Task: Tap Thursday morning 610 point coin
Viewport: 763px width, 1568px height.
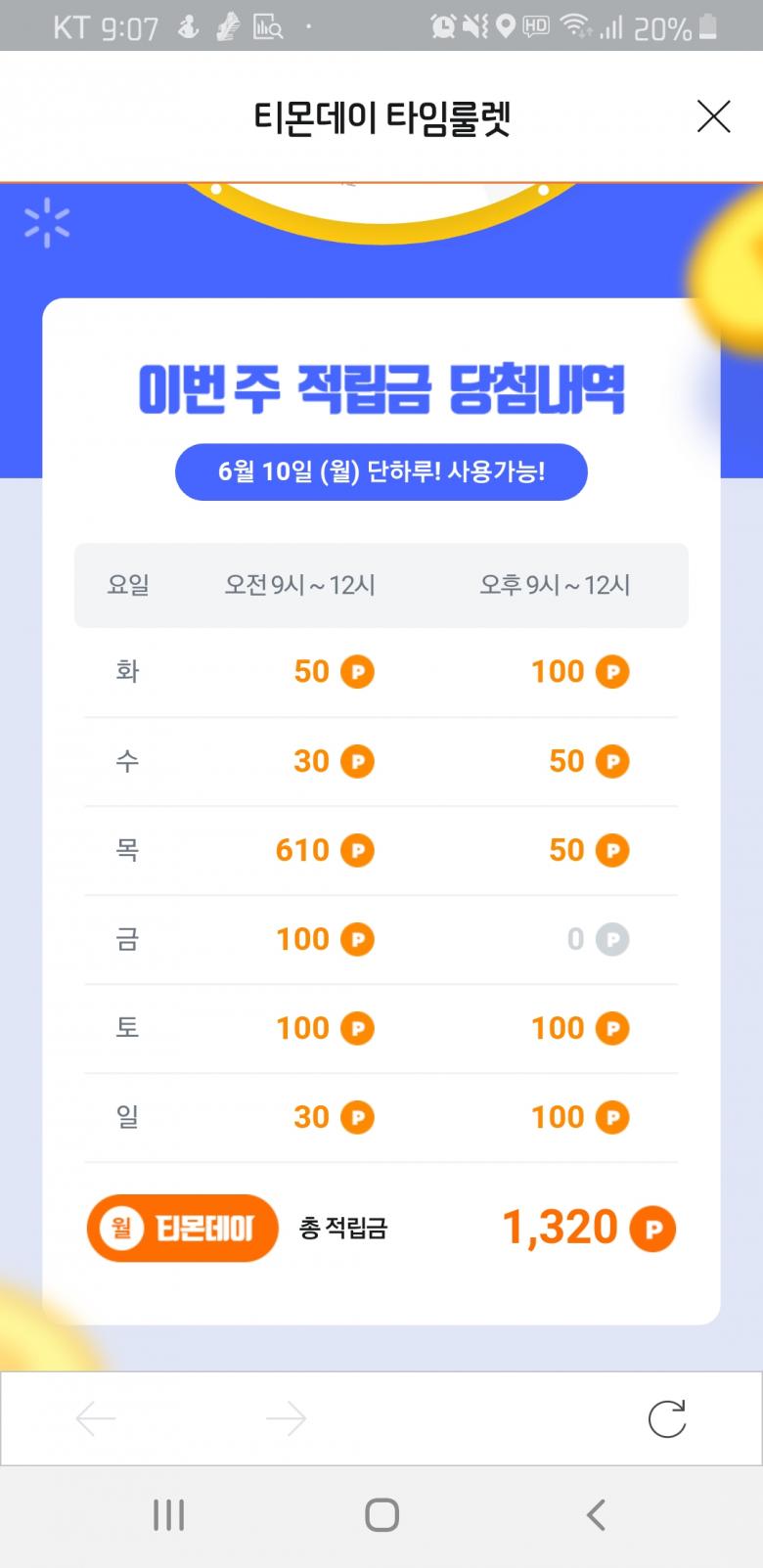Action: 357,851
